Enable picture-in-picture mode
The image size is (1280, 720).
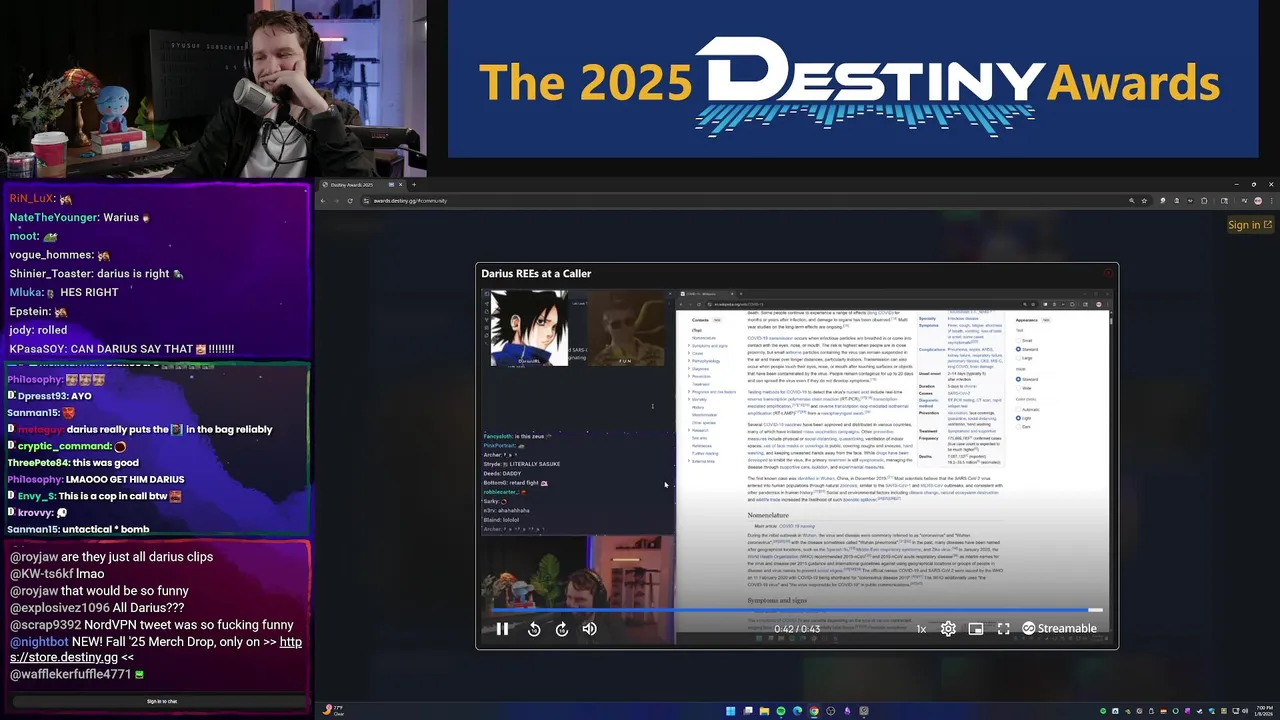976,629
